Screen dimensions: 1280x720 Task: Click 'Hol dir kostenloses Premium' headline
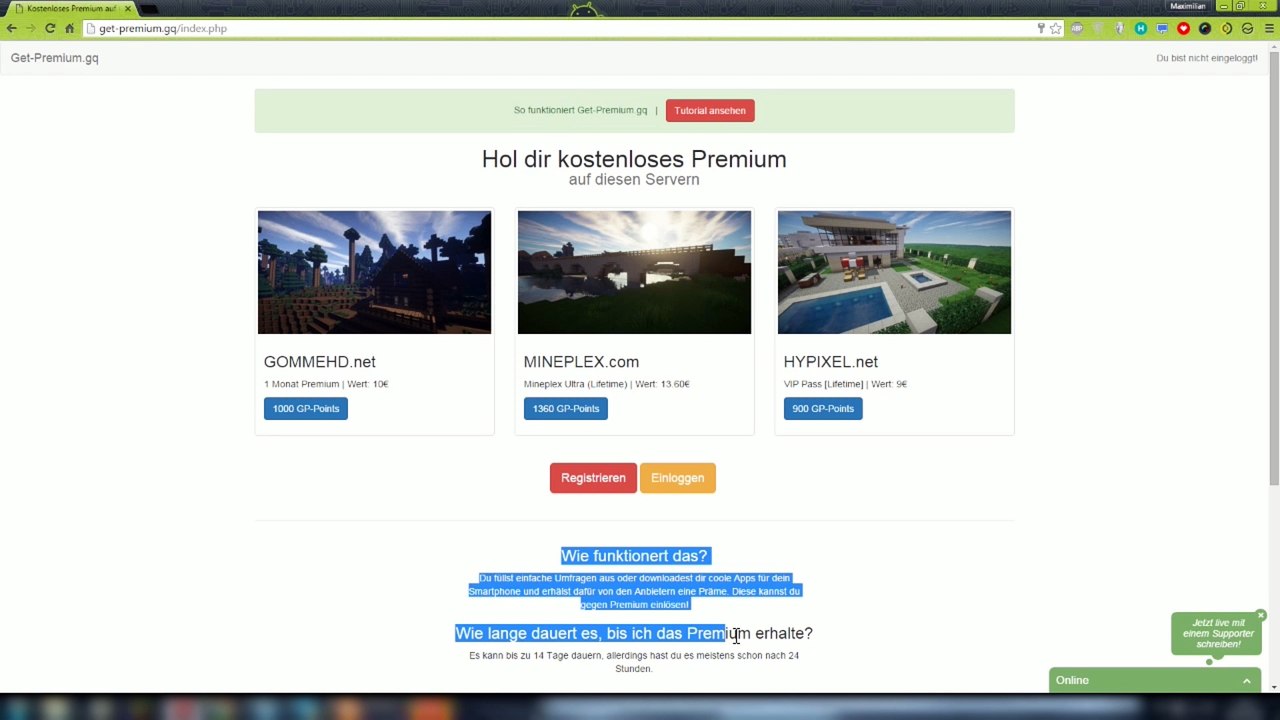(634, 159)
